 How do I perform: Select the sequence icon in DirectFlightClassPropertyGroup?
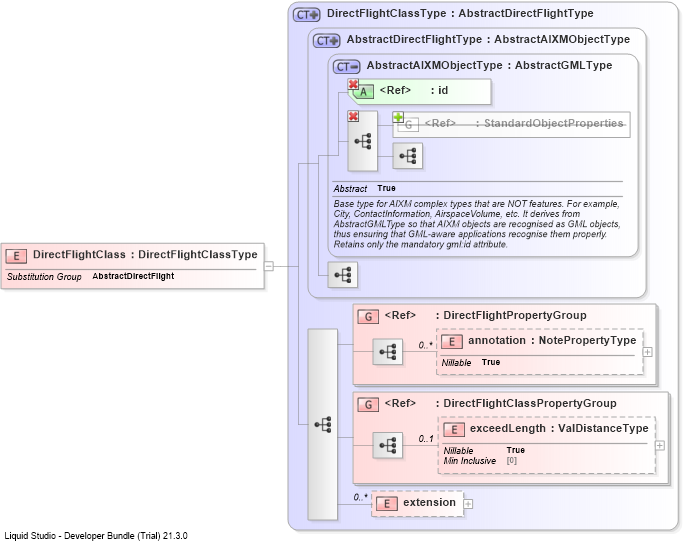(x=388, y=445)
